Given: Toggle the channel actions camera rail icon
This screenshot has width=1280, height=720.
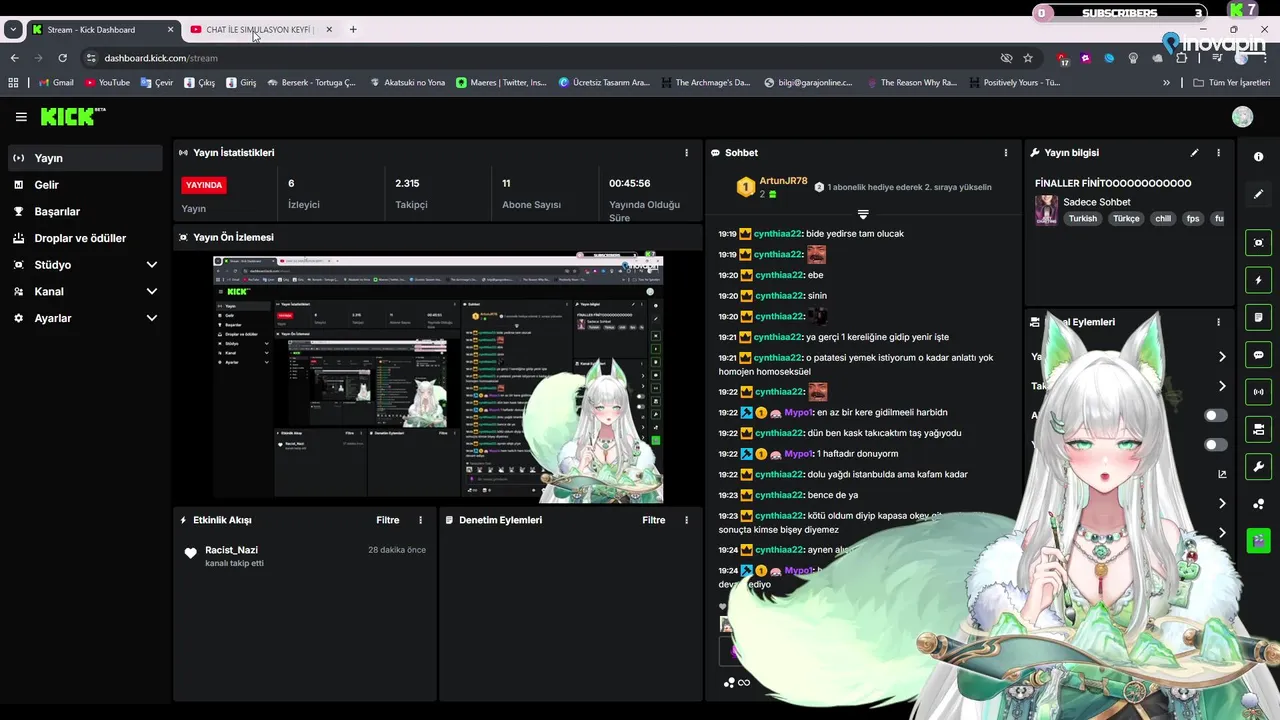Looking at the screenshot, I should click(x=1258, y=429).
